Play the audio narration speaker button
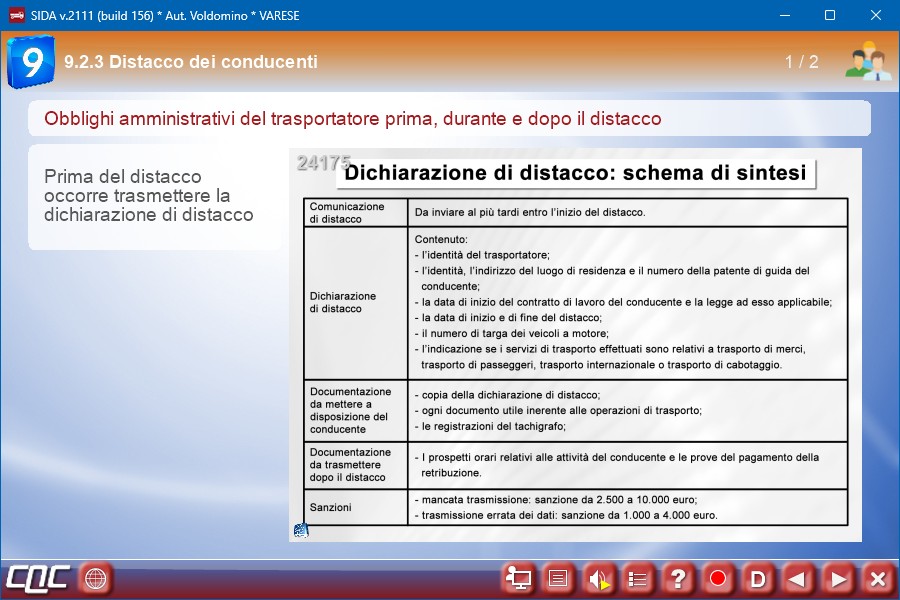This screenshot has width=900, height=600. [599, 578]
